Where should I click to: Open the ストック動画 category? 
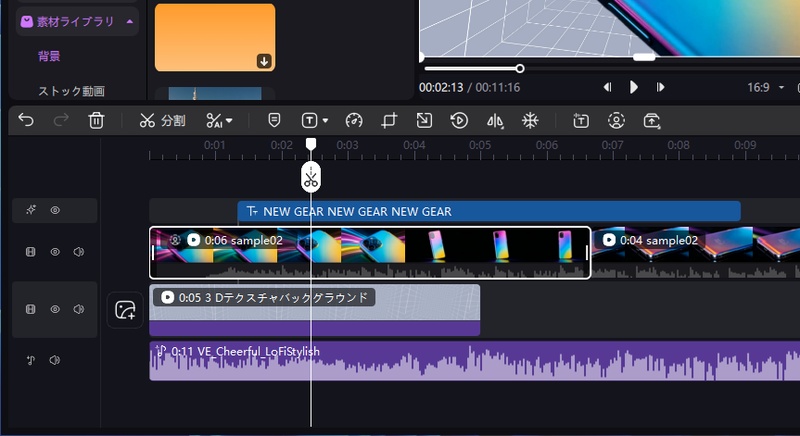tap(71, 91)
